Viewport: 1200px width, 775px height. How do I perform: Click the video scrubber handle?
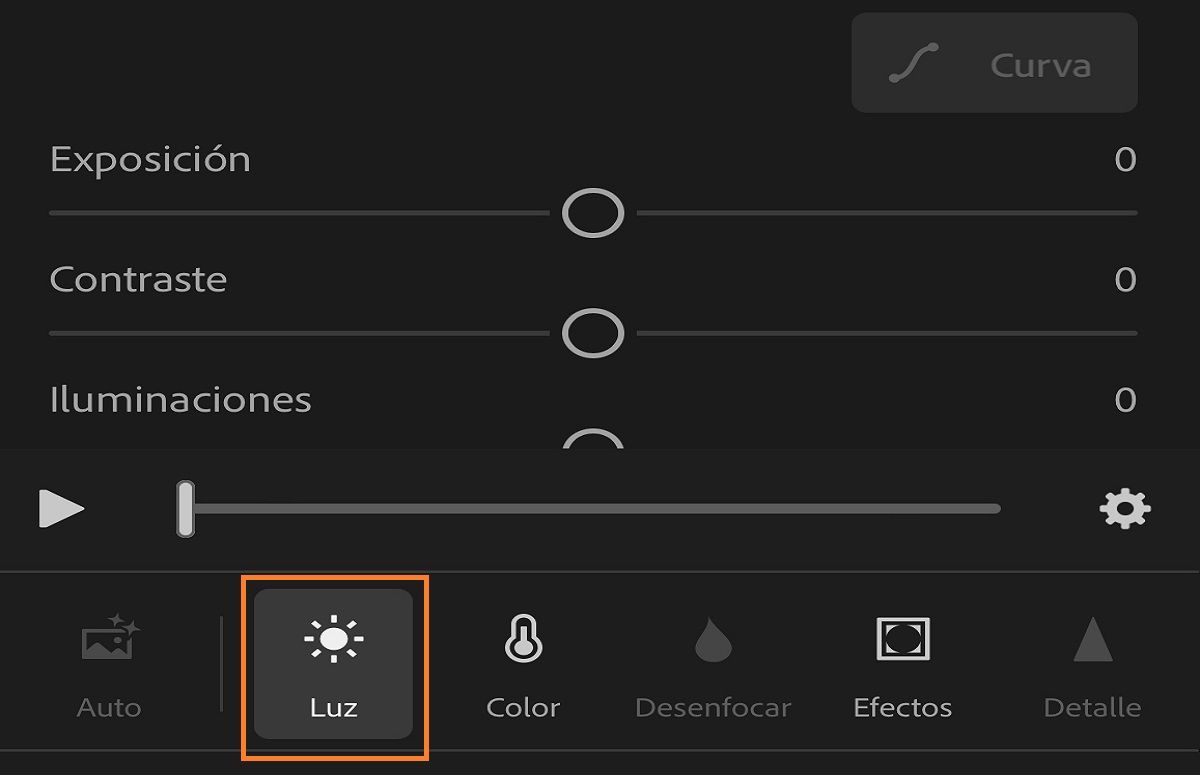coord(186,508)
